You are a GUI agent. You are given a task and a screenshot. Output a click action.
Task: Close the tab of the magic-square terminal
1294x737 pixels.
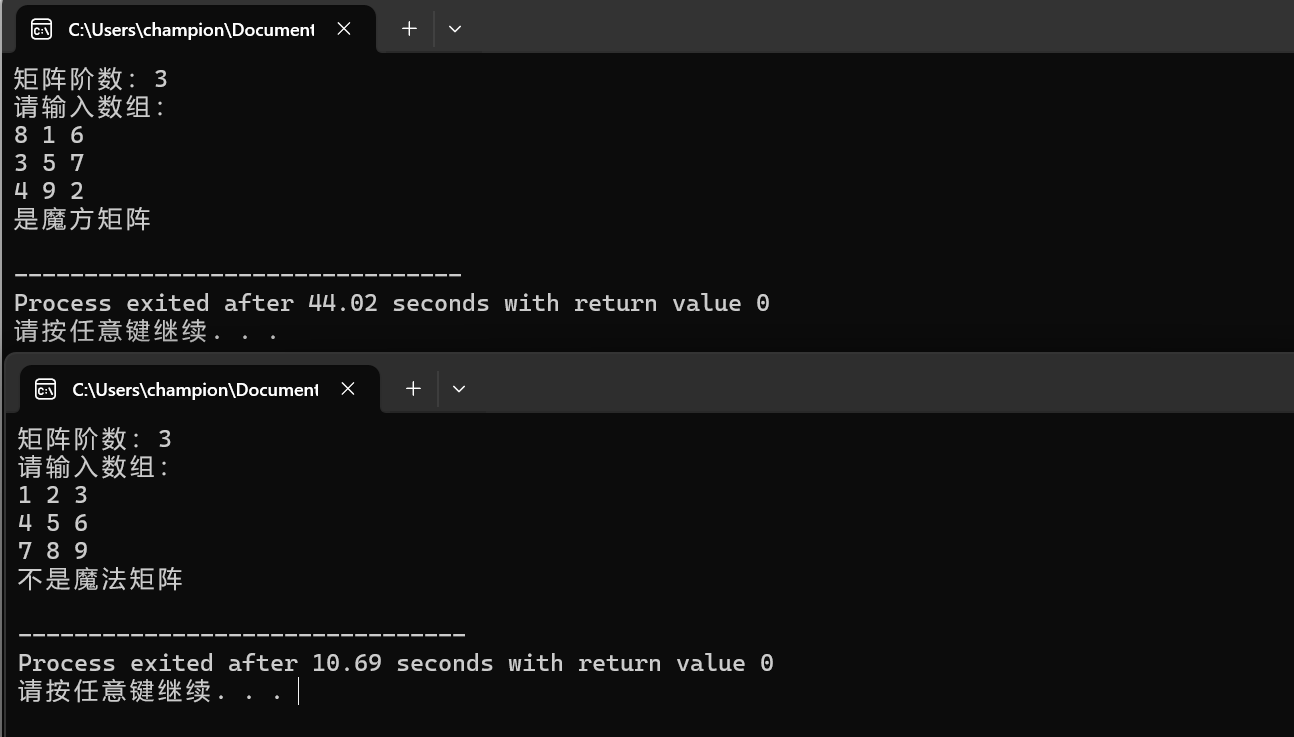tap(344, 29)
